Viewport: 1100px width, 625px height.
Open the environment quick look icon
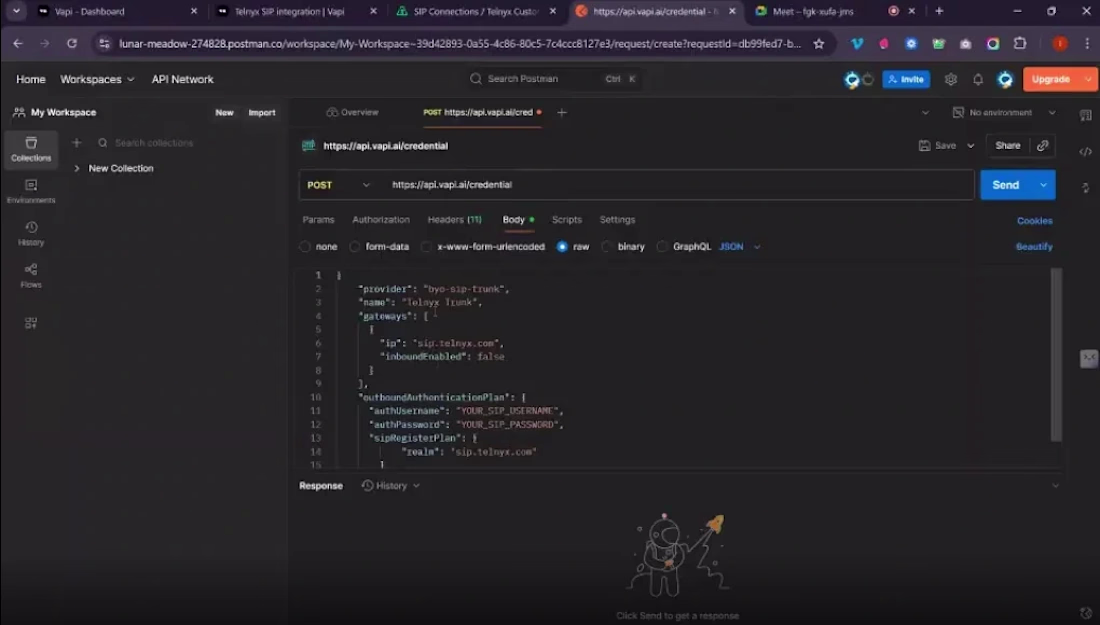958,112
